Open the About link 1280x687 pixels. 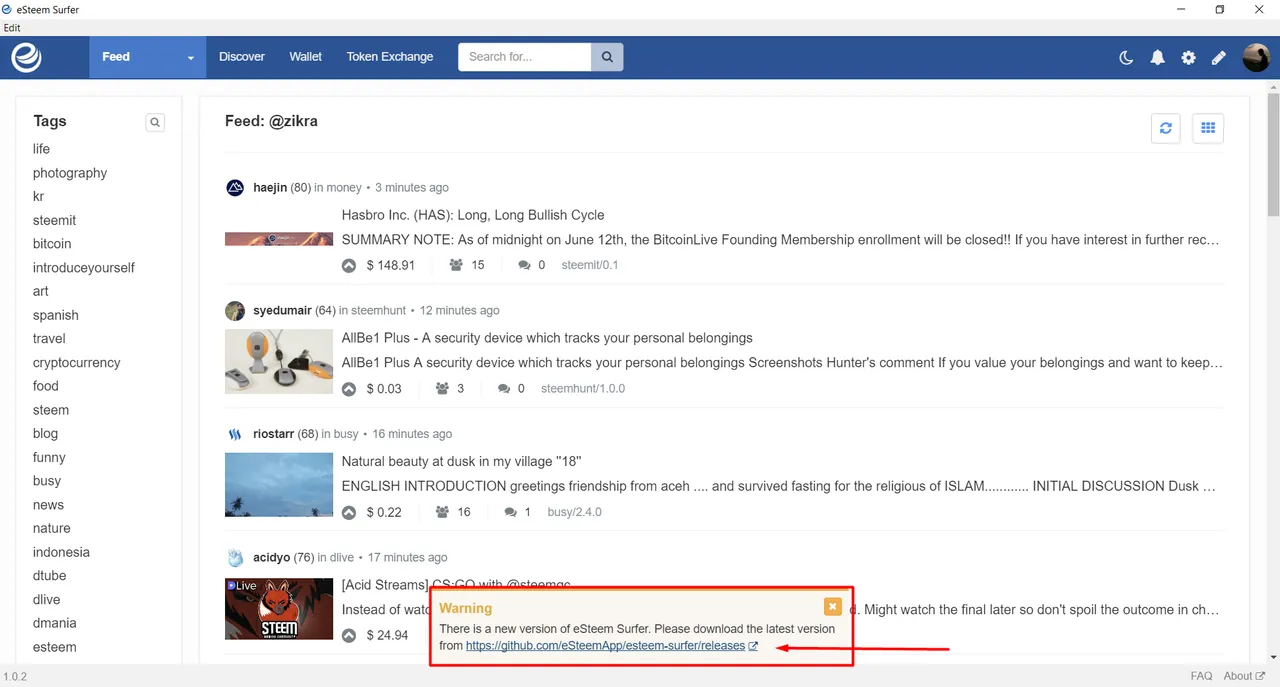1244,676
